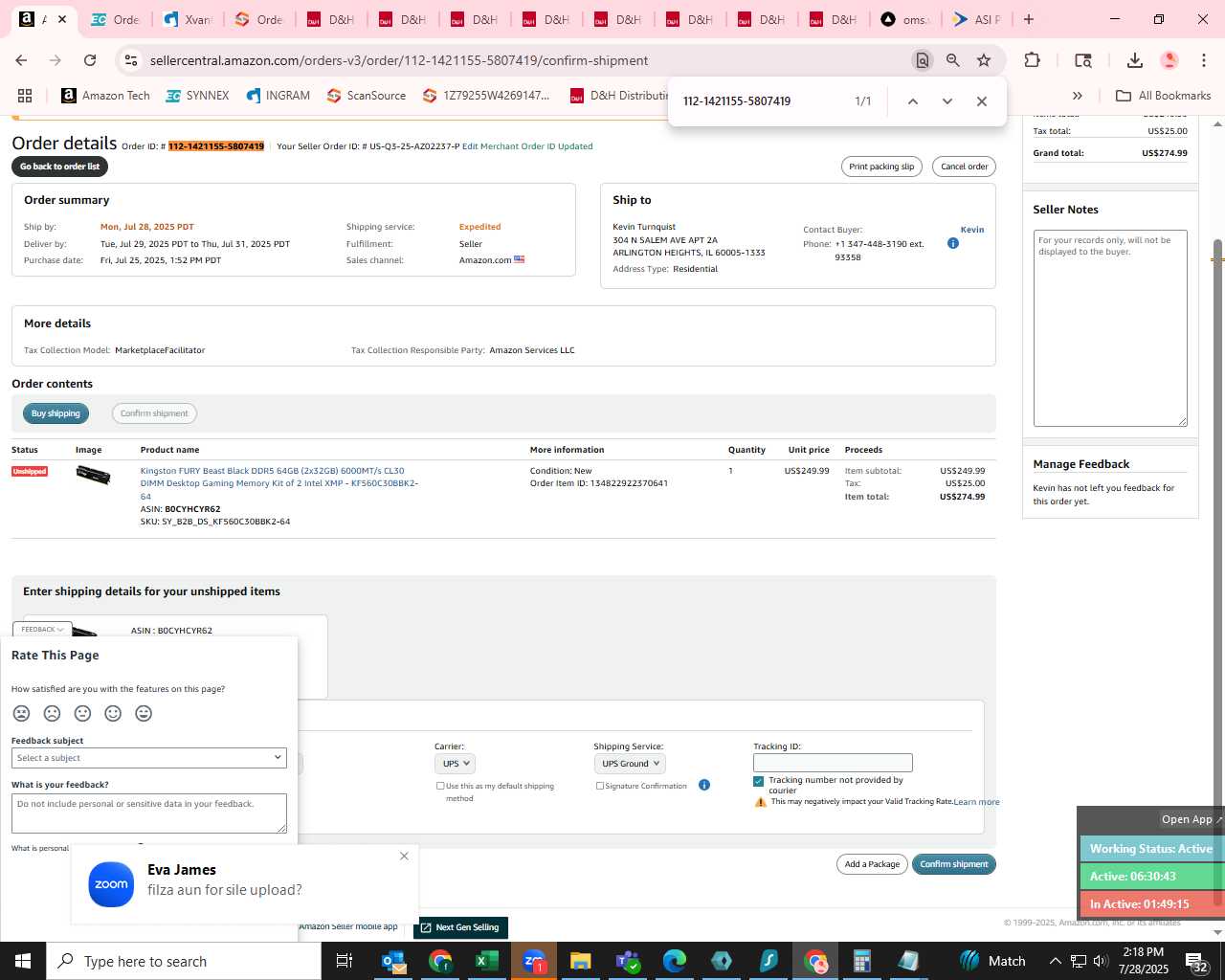Open the apps grid in the bookmarks bar
Screen dimensions: 1225x980
(x=25, y=96)
